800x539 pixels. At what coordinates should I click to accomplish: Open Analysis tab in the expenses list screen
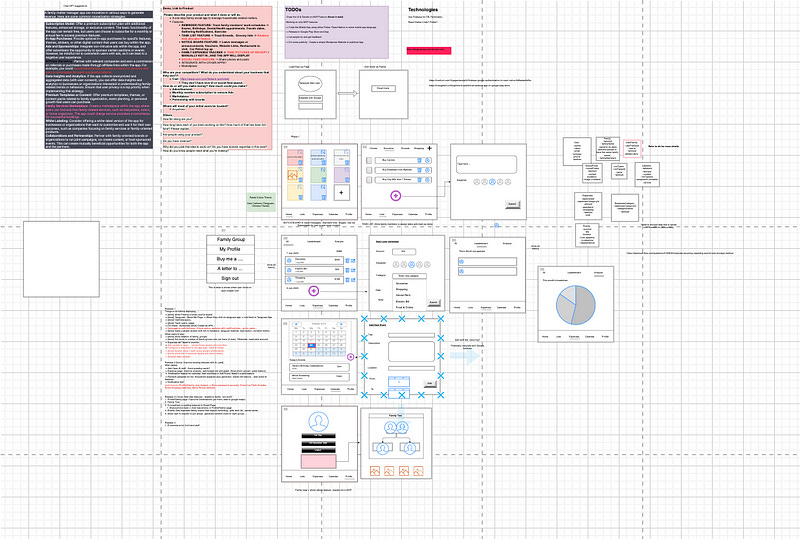[x=339, y=241]
